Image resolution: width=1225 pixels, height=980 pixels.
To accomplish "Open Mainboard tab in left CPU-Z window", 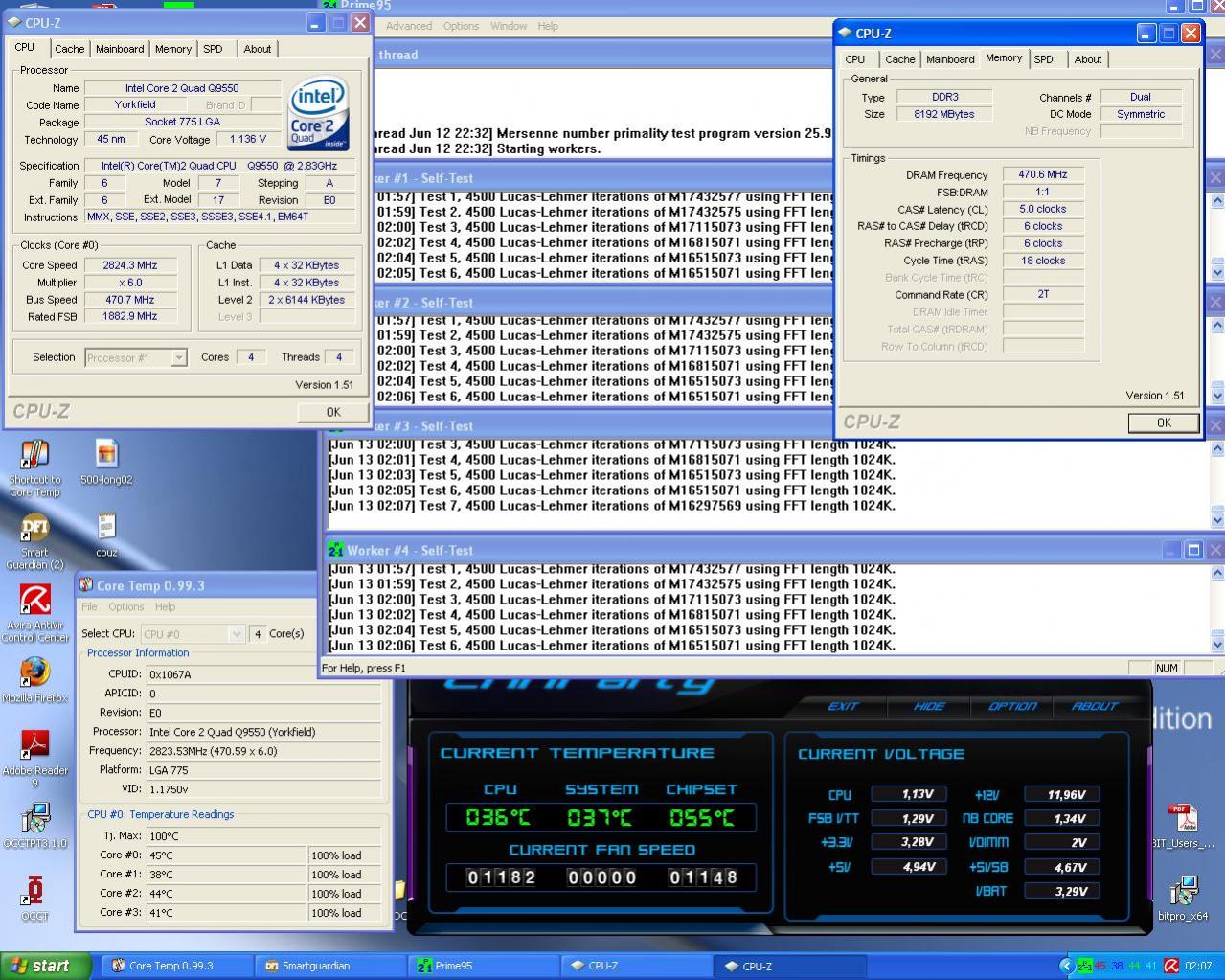I will [120, 49].
